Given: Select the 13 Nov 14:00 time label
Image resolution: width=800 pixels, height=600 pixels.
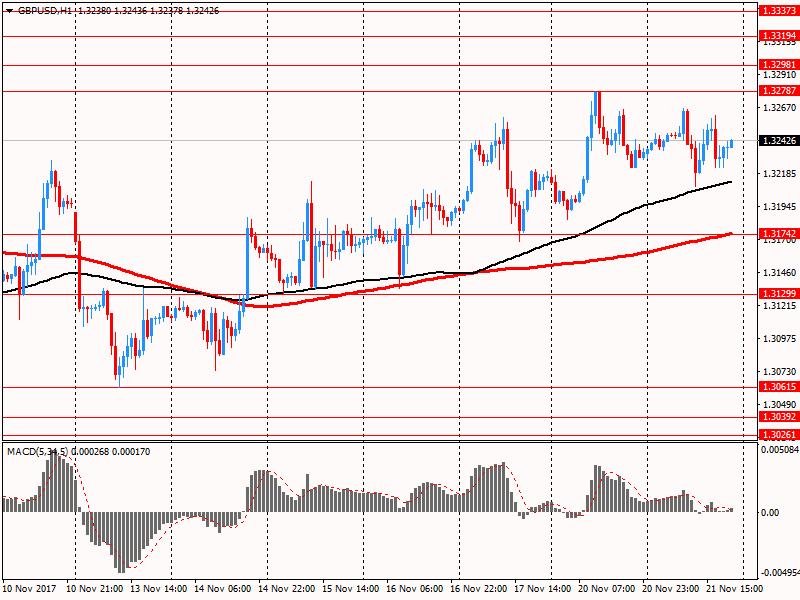Looking at the screenshot, I should 159,589.
